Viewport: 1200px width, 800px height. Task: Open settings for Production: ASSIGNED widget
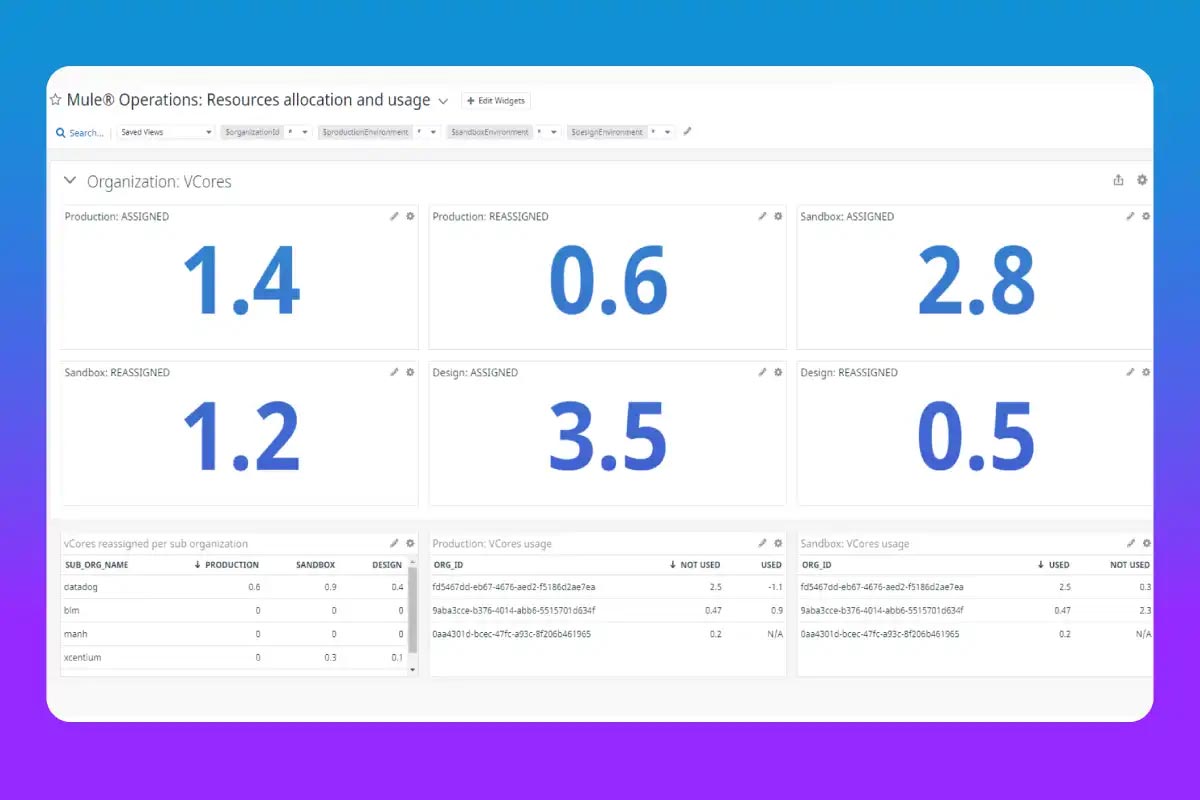410,216
